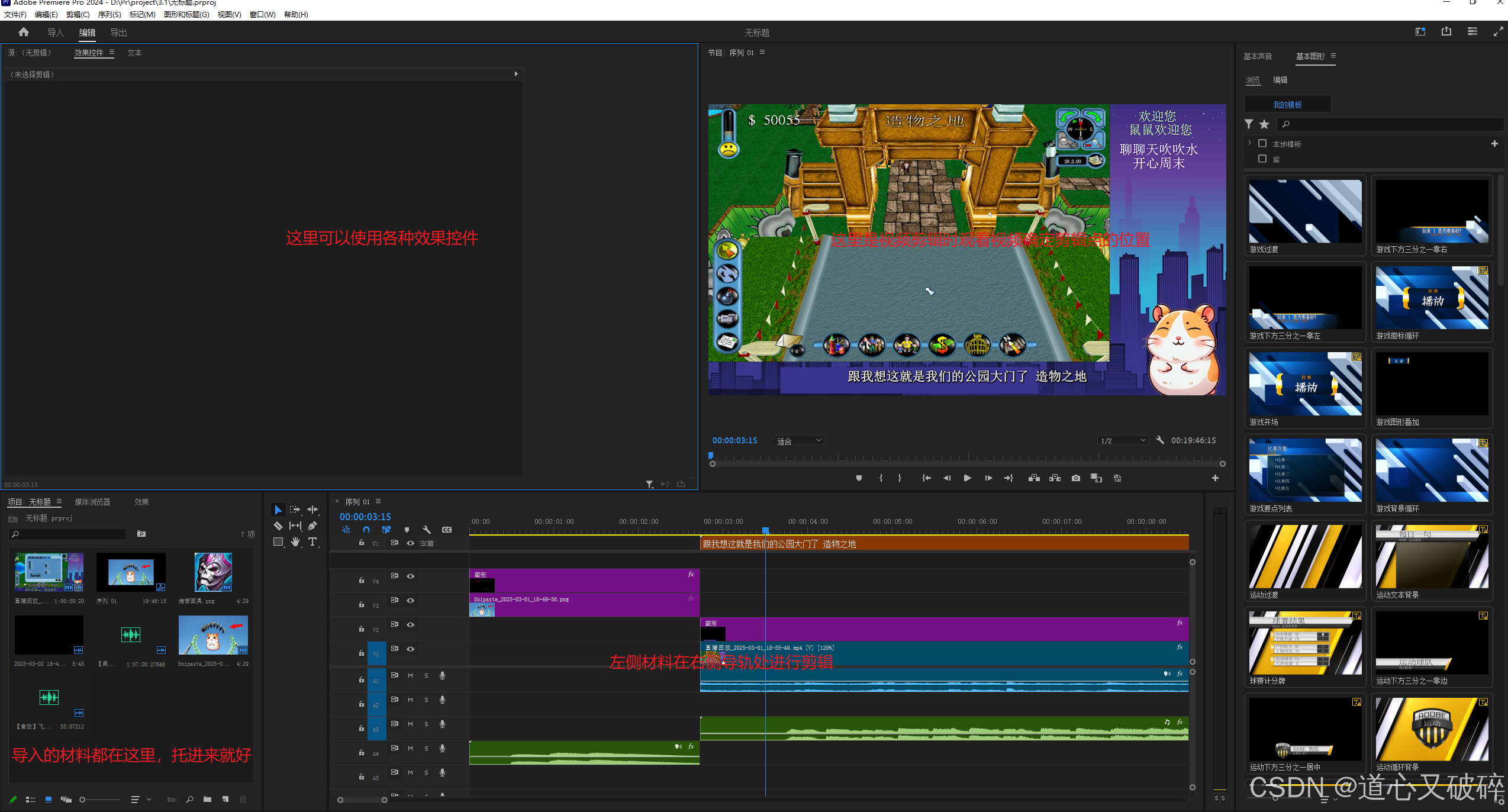Select the Razor tool
The width and height of the screenshot is (1508, 812).
[278, 526]
